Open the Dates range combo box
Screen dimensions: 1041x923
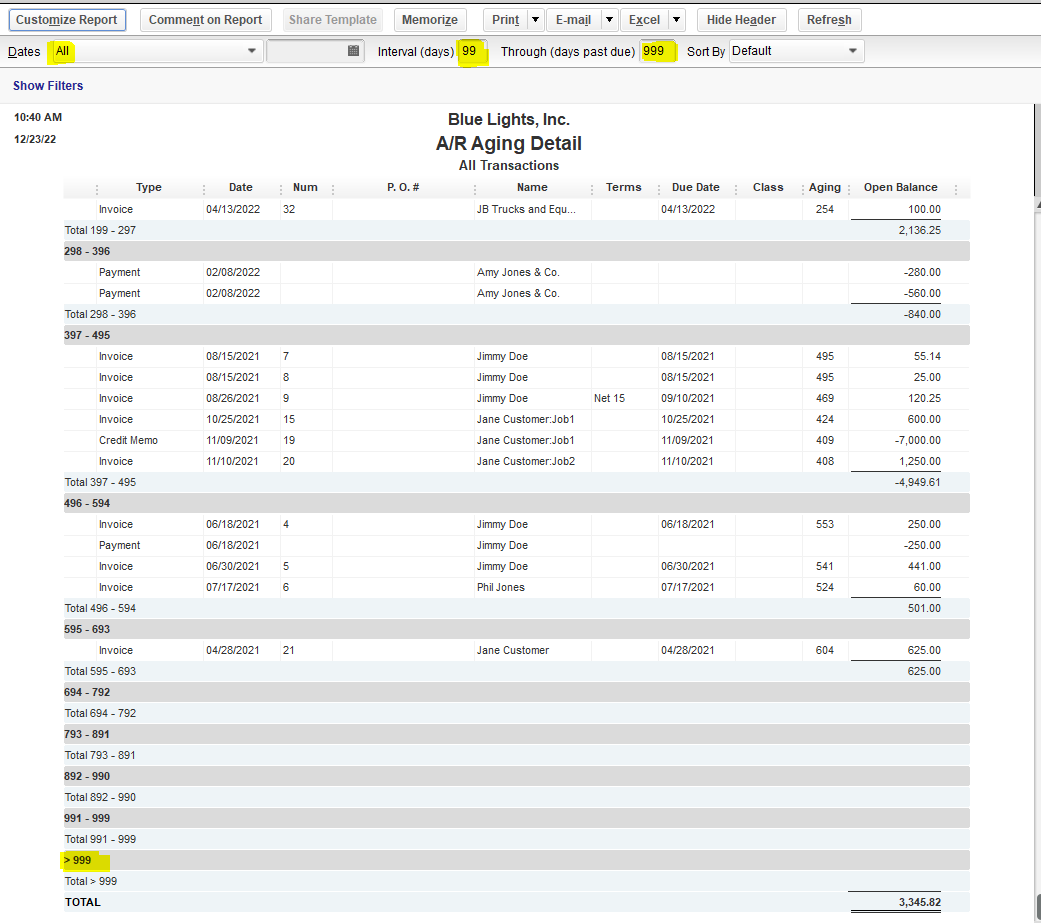coord(157,51)
